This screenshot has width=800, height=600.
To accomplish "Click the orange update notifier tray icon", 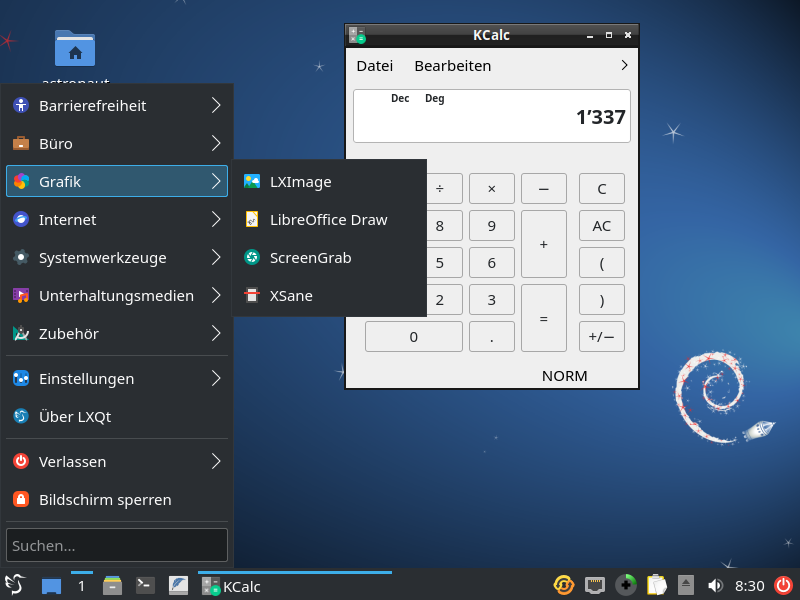I will click(x=563, y=585).
